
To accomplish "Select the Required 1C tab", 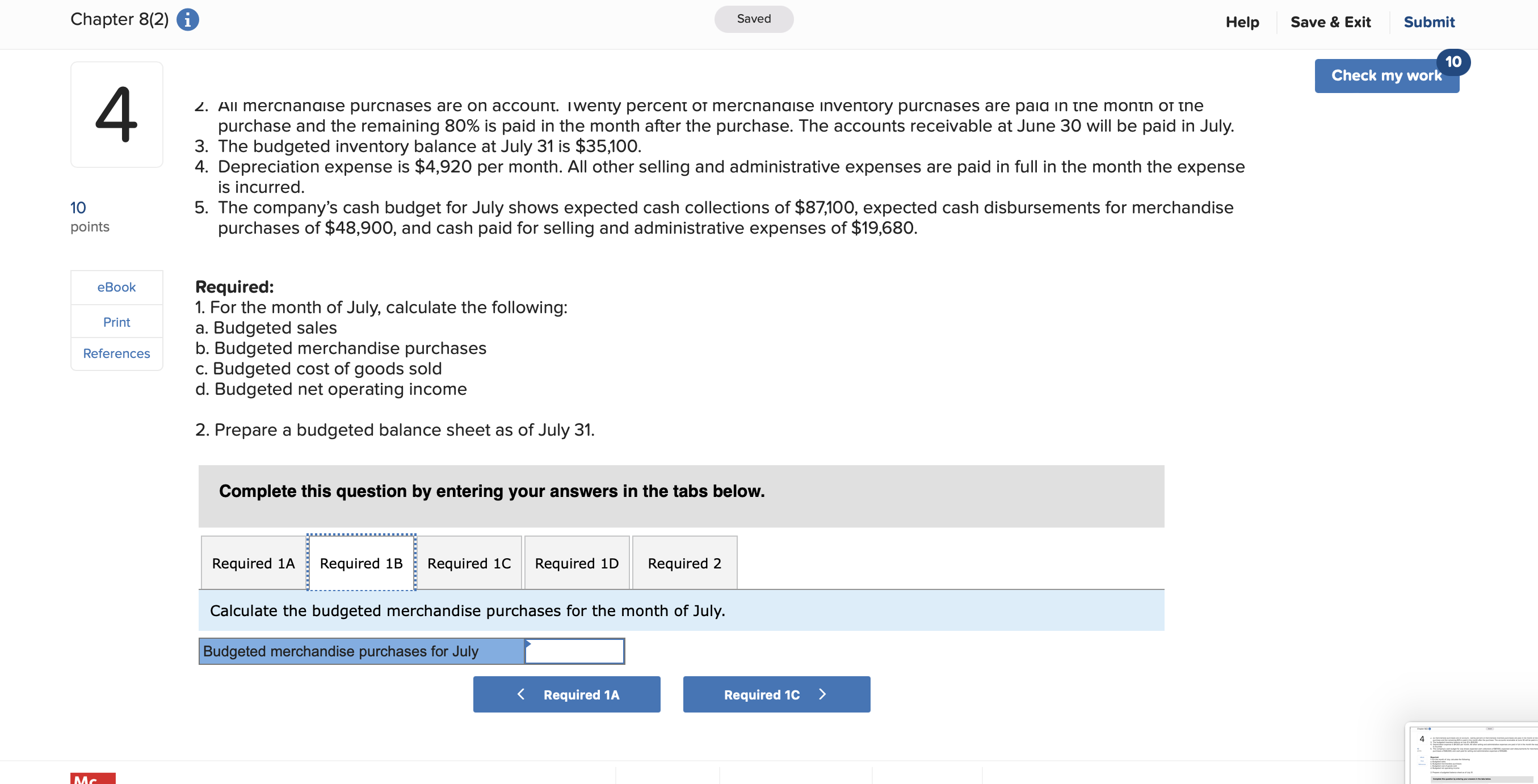I will (469, 563).
